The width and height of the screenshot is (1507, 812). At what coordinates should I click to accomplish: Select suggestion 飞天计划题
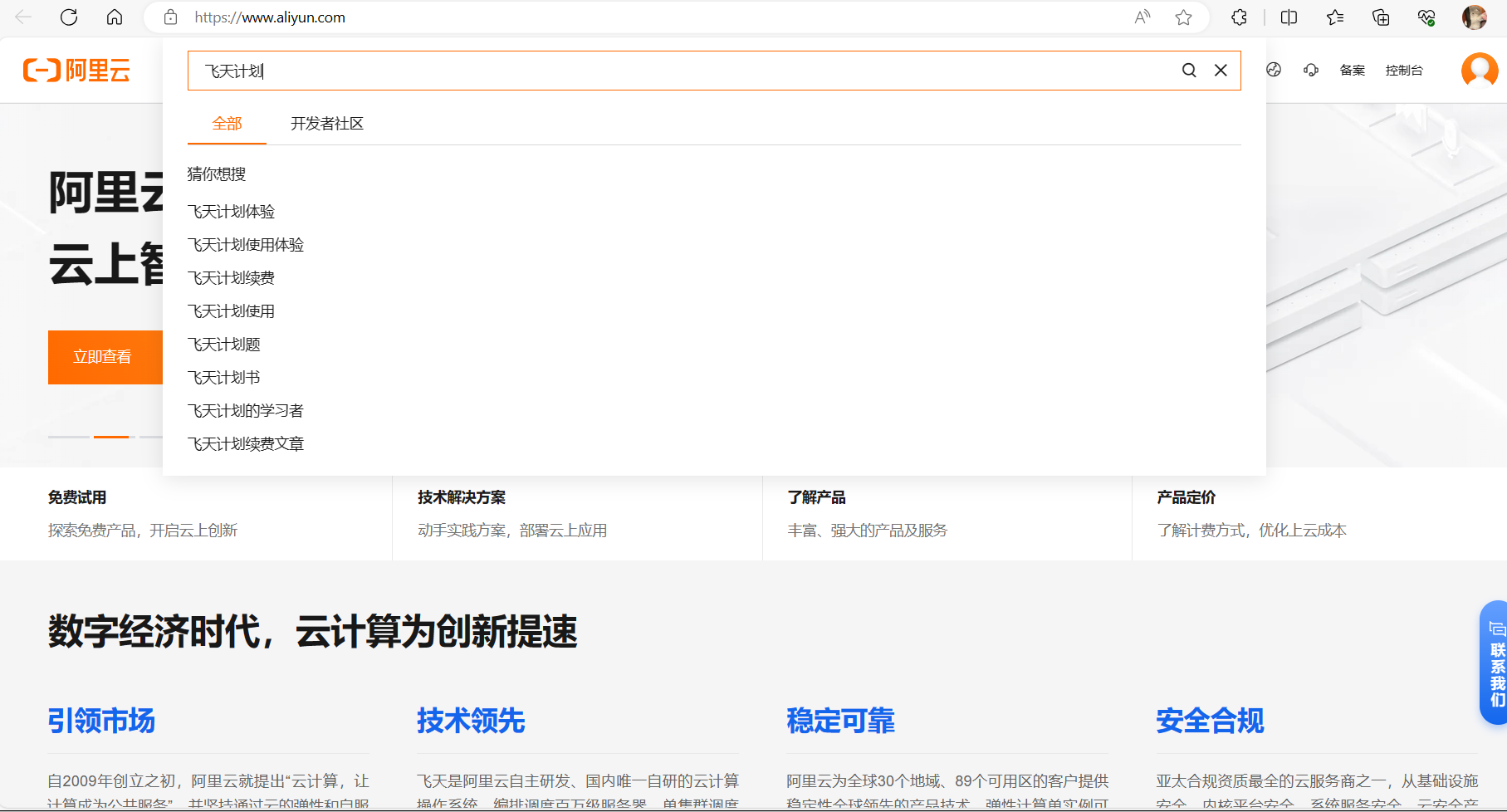[x=224, y=345]
